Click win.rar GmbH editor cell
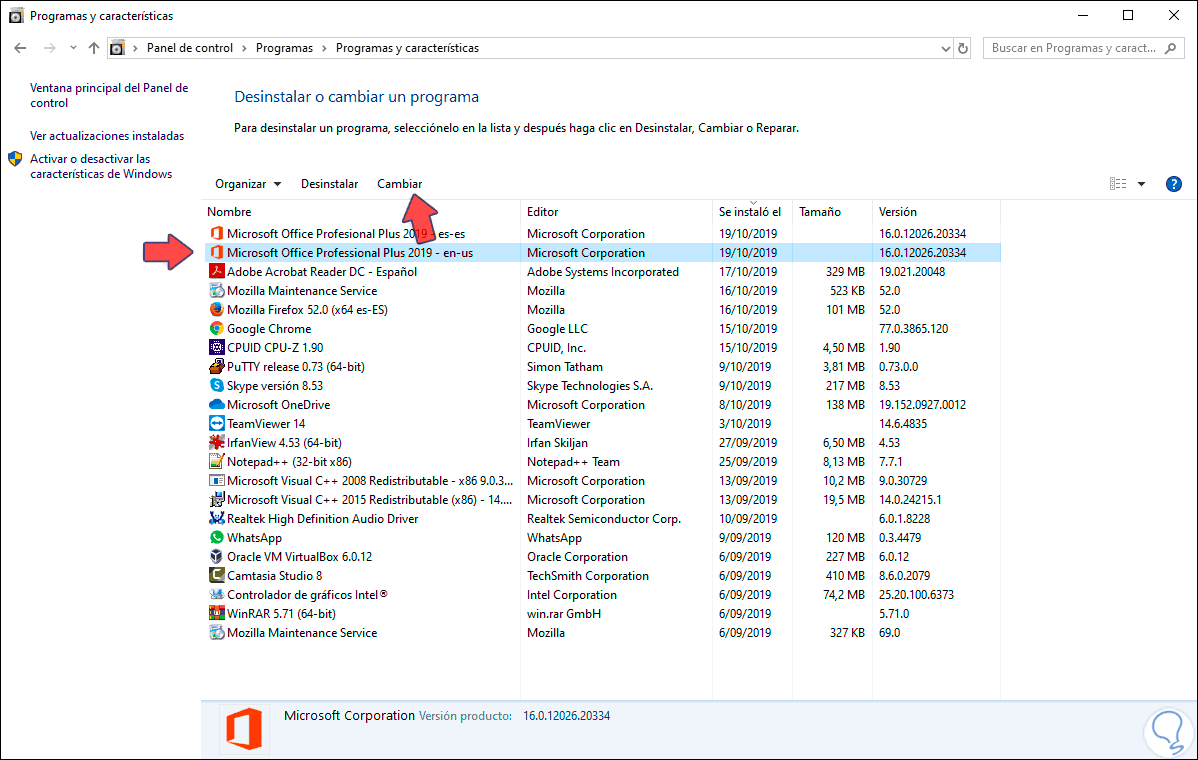Viewport: 1198px width, 760px height. [x=564, y=613]
